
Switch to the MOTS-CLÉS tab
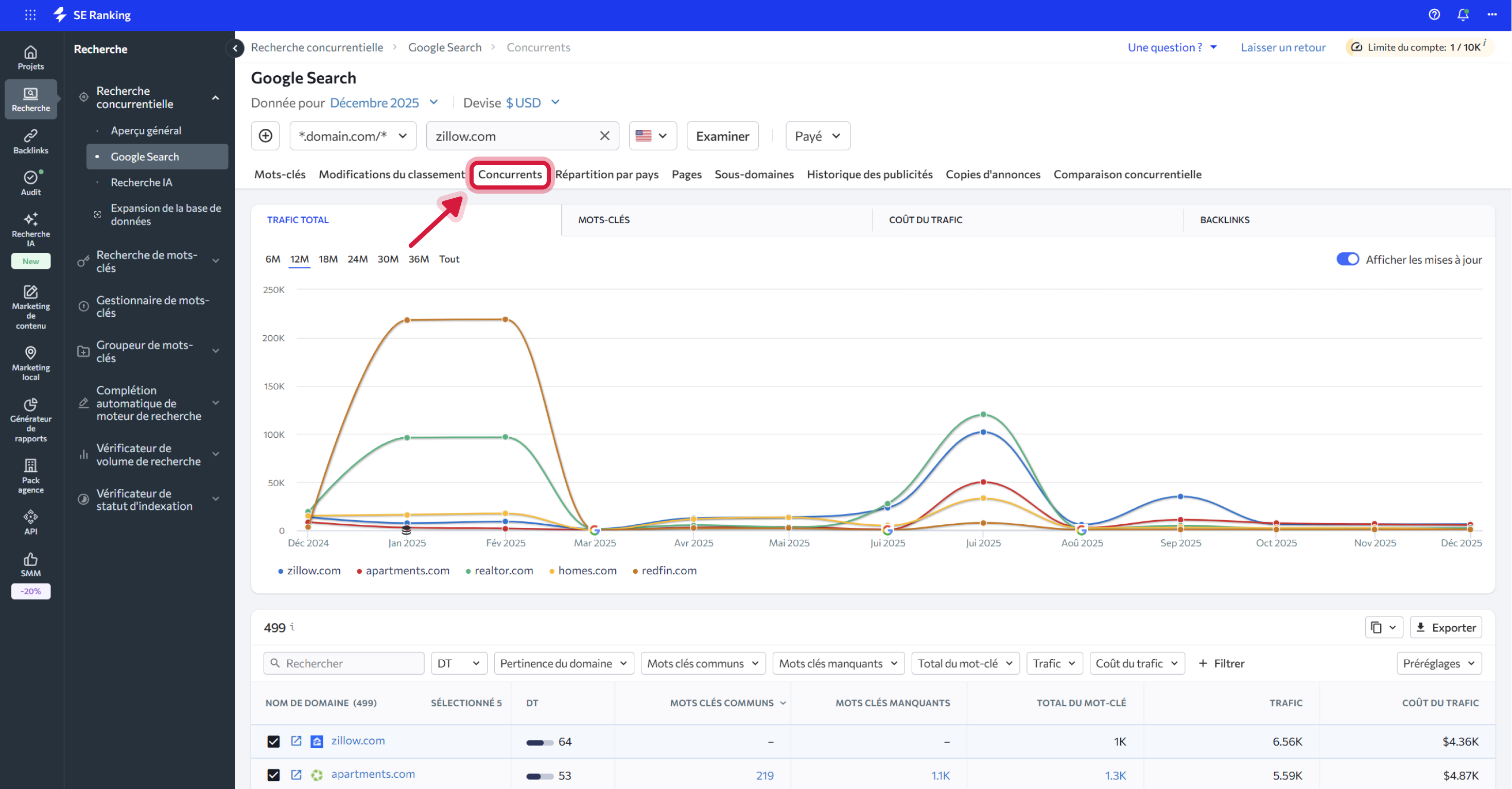coord(603,219)
